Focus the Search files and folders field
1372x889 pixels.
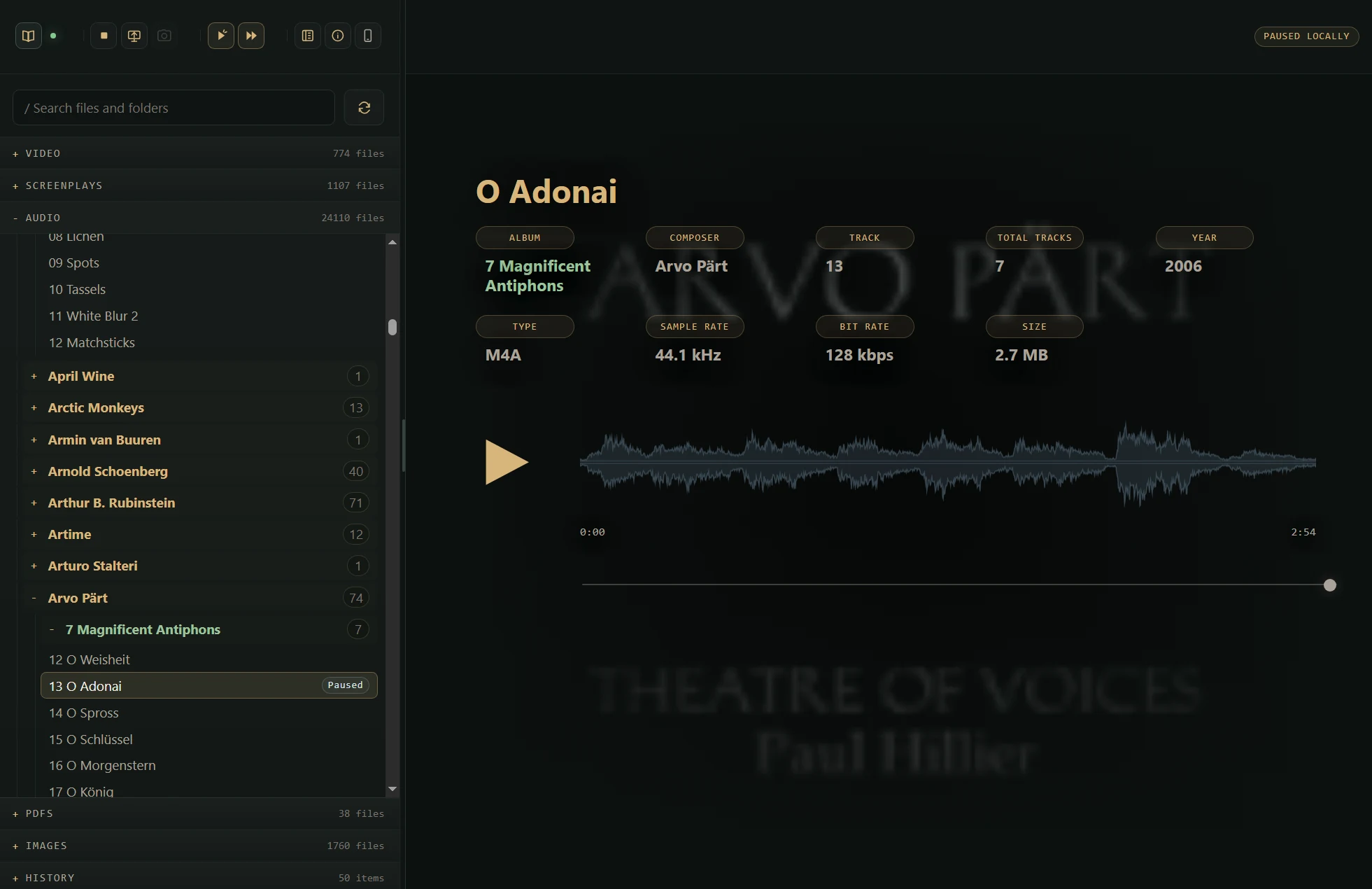[x=174, y=108]
